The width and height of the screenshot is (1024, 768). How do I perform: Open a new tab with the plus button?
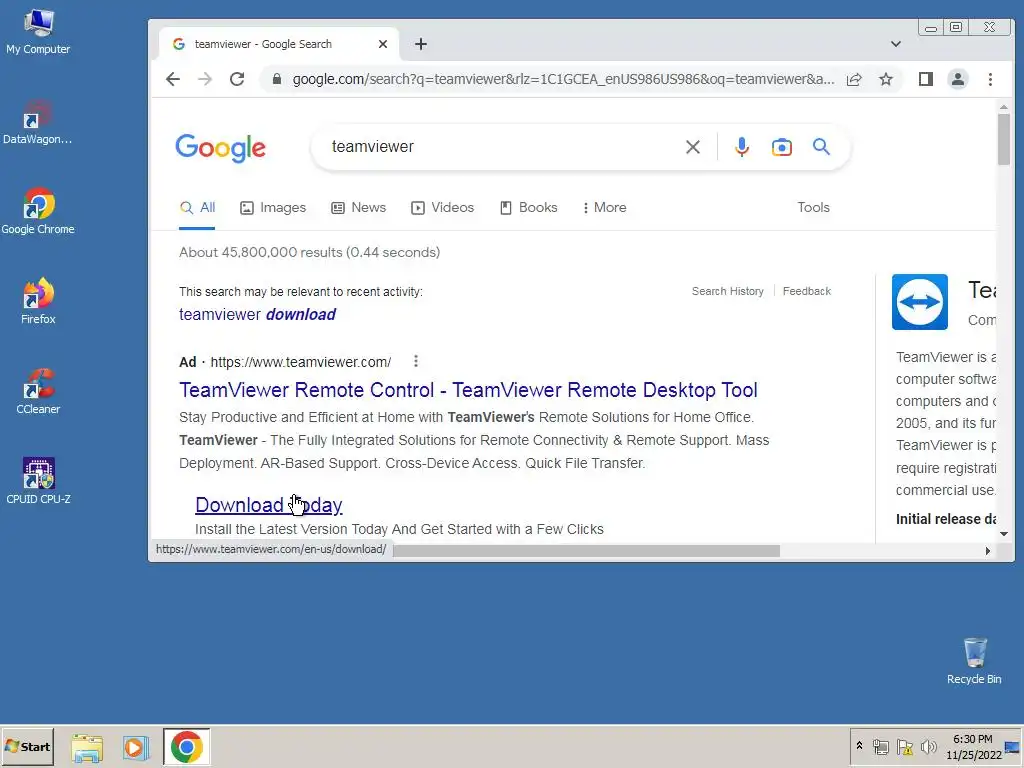tap(421, 44)
